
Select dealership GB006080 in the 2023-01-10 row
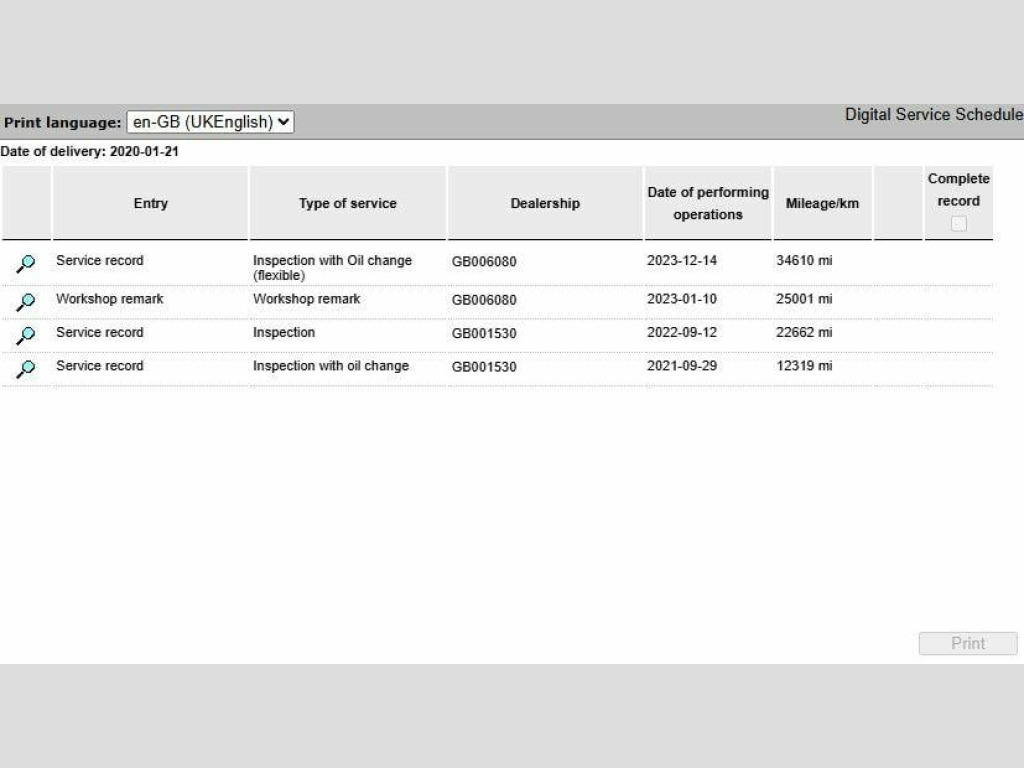click(484, 300)
